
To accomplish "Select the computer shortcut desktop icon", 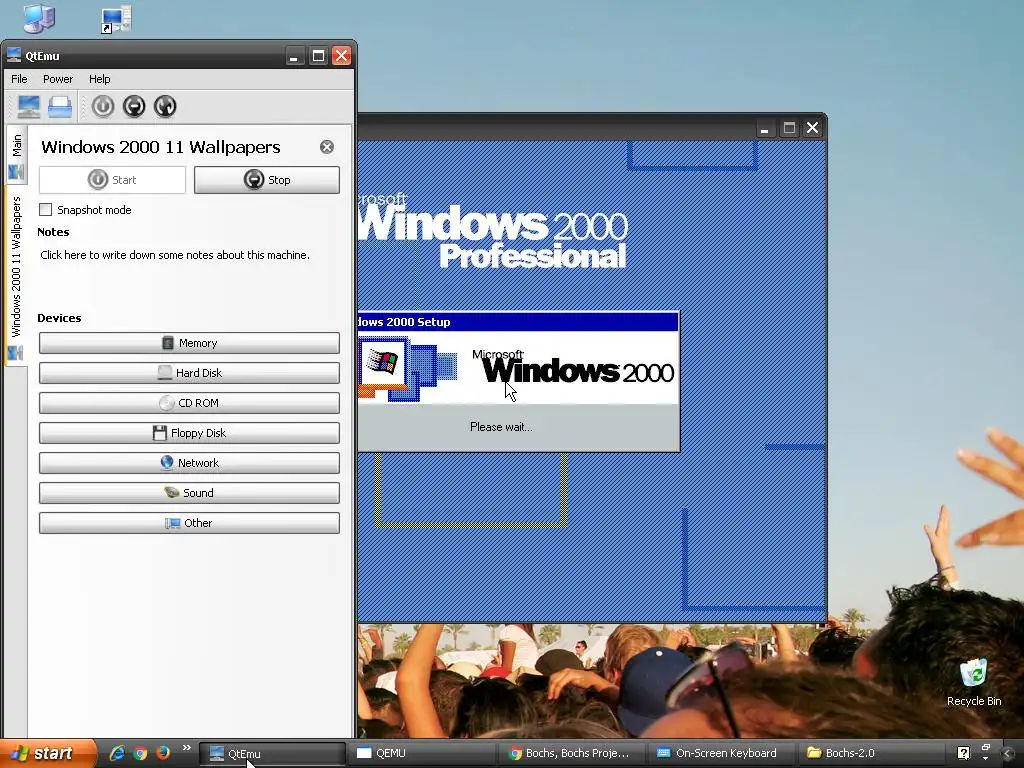I will point(117,19).
